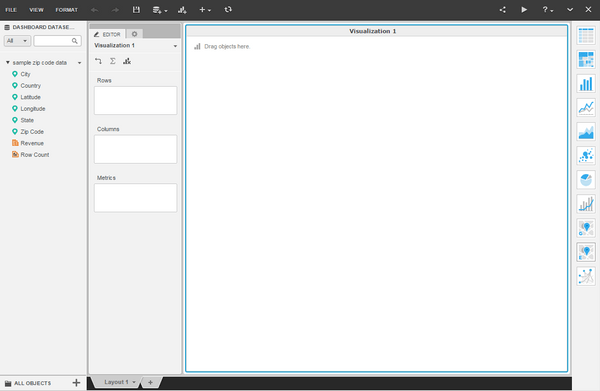This screenshot has height=391, width=600.
Task: Open the FORMAT menu
Action: click(x=67, y=10)
